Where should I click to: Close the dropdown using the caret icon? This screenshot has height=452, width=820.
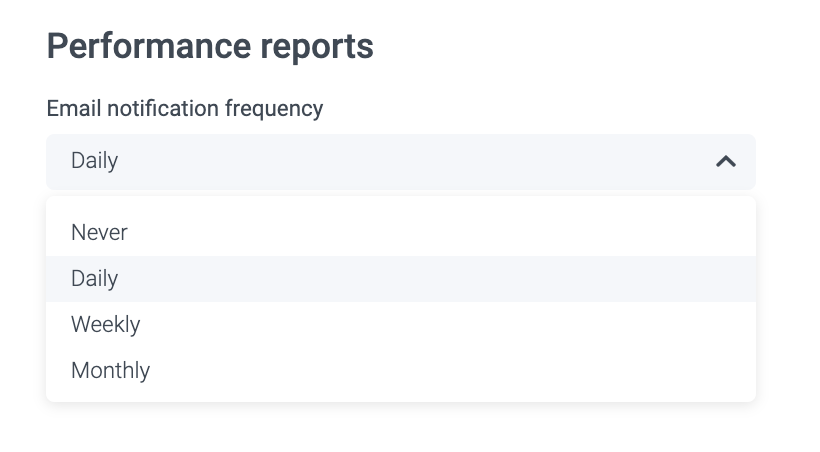pos(726,161)
